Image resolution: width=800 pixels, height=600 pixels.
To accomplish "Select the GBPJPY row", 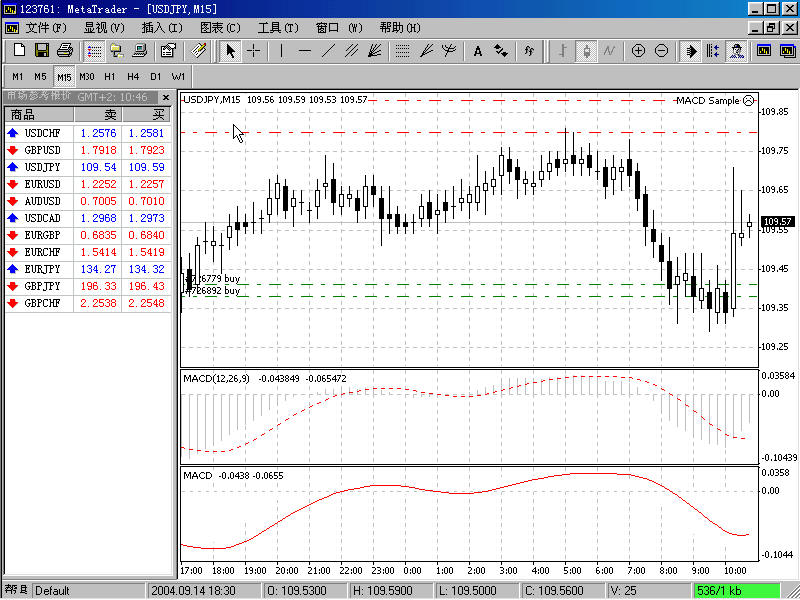I will [x=88, y=286].
